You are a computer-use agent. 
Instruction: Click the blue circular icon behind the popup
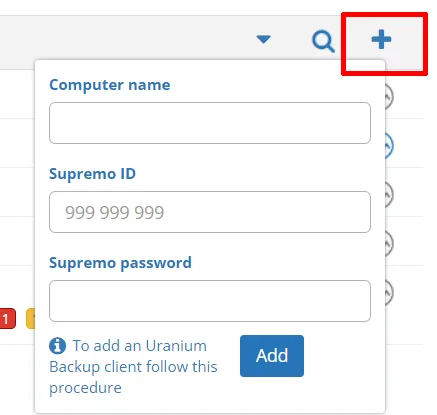[389, 146]
